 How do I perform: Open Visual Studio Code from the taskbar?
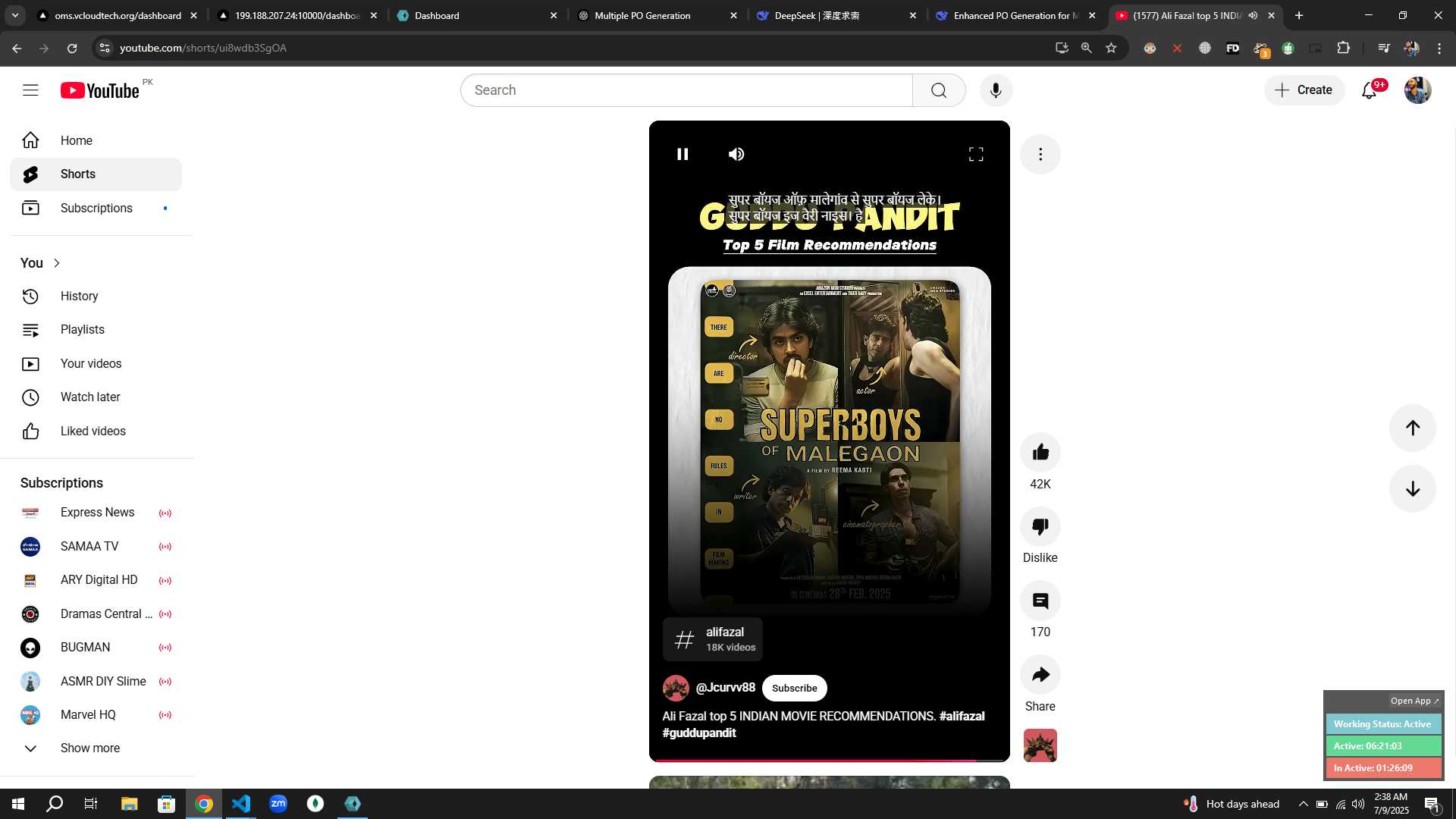(241, 804)
